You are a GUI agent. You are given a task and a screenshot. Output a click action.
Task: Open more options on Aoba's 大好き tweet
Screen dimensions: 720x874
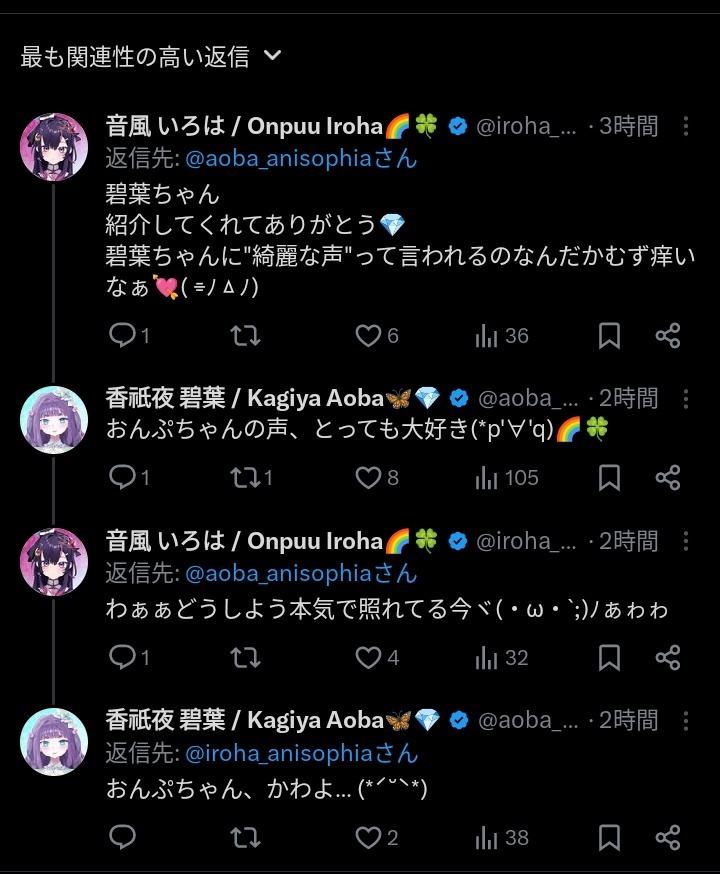click(x=686, y=398)
